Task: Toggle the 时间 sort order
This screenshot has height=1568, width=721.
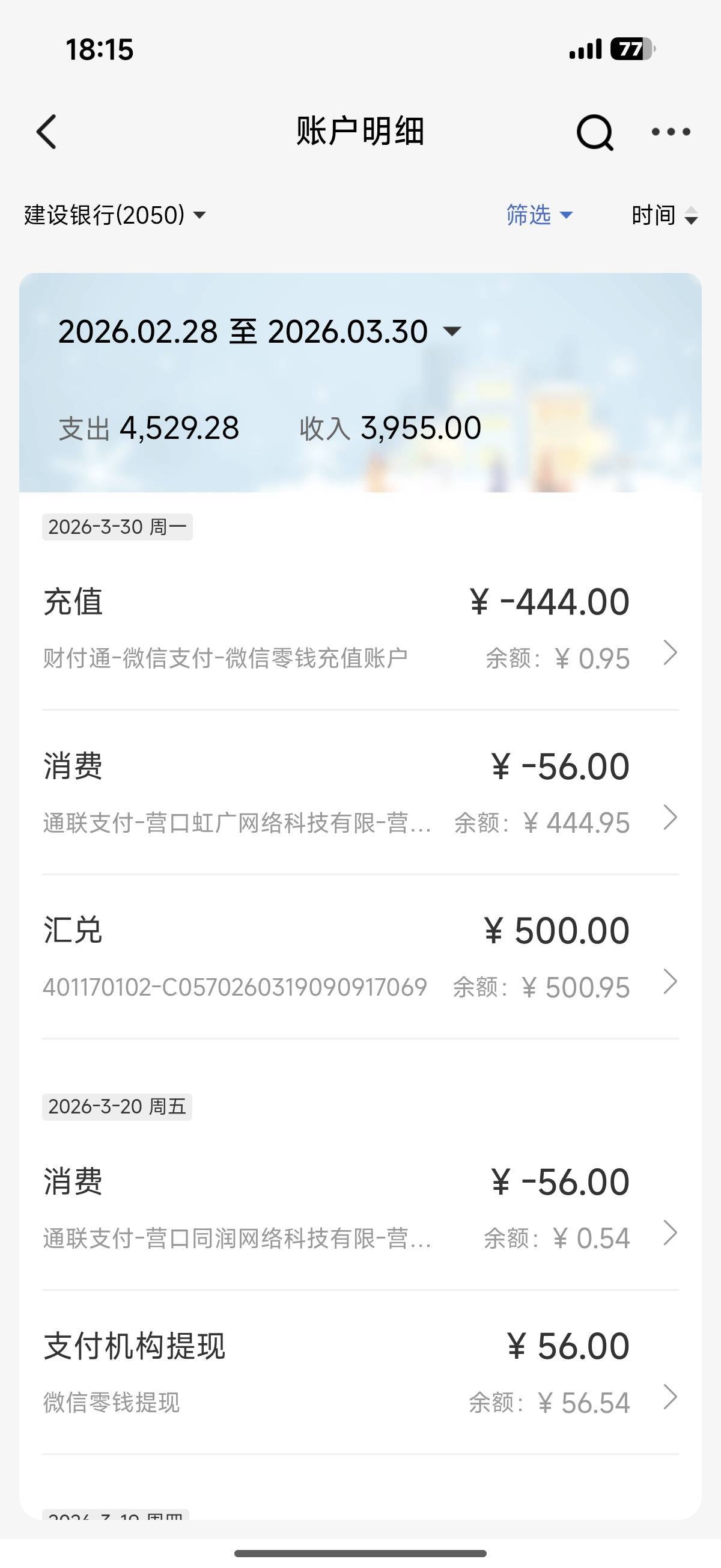Action: 664,215
